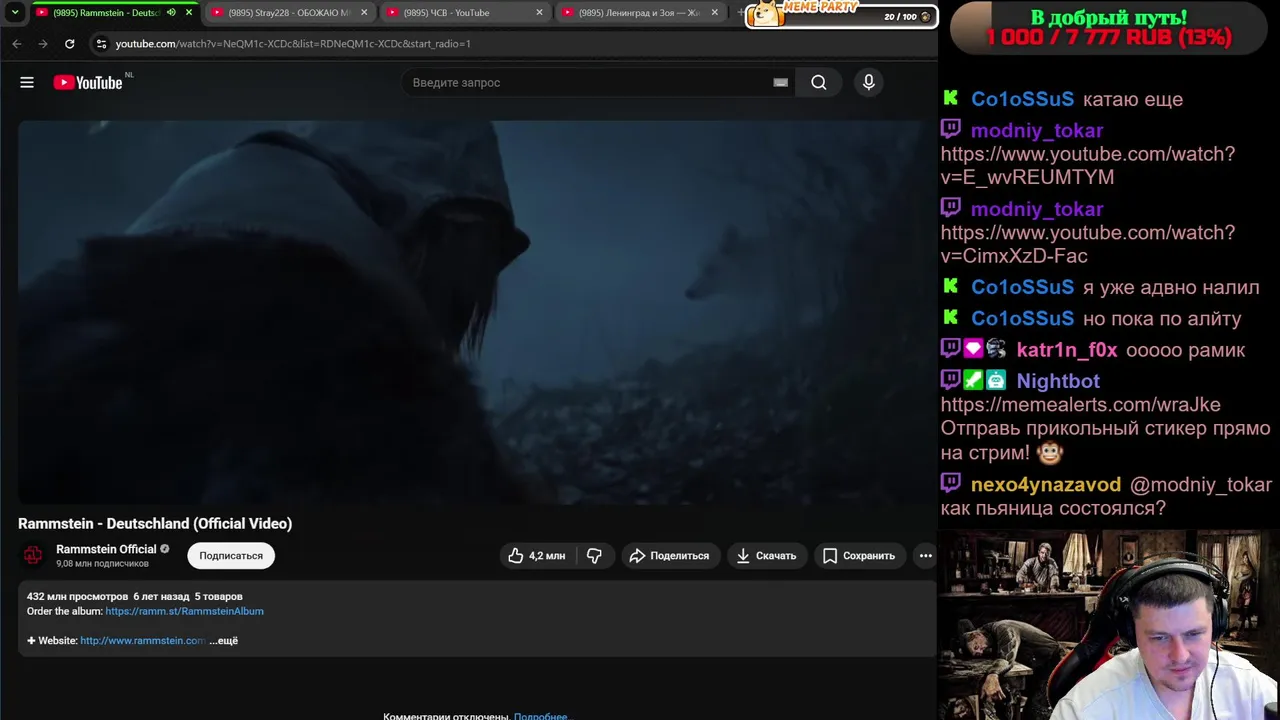Click the YouTube URL in the address bar
This screenshot has width=1280, height=720.
pos(293,44)
